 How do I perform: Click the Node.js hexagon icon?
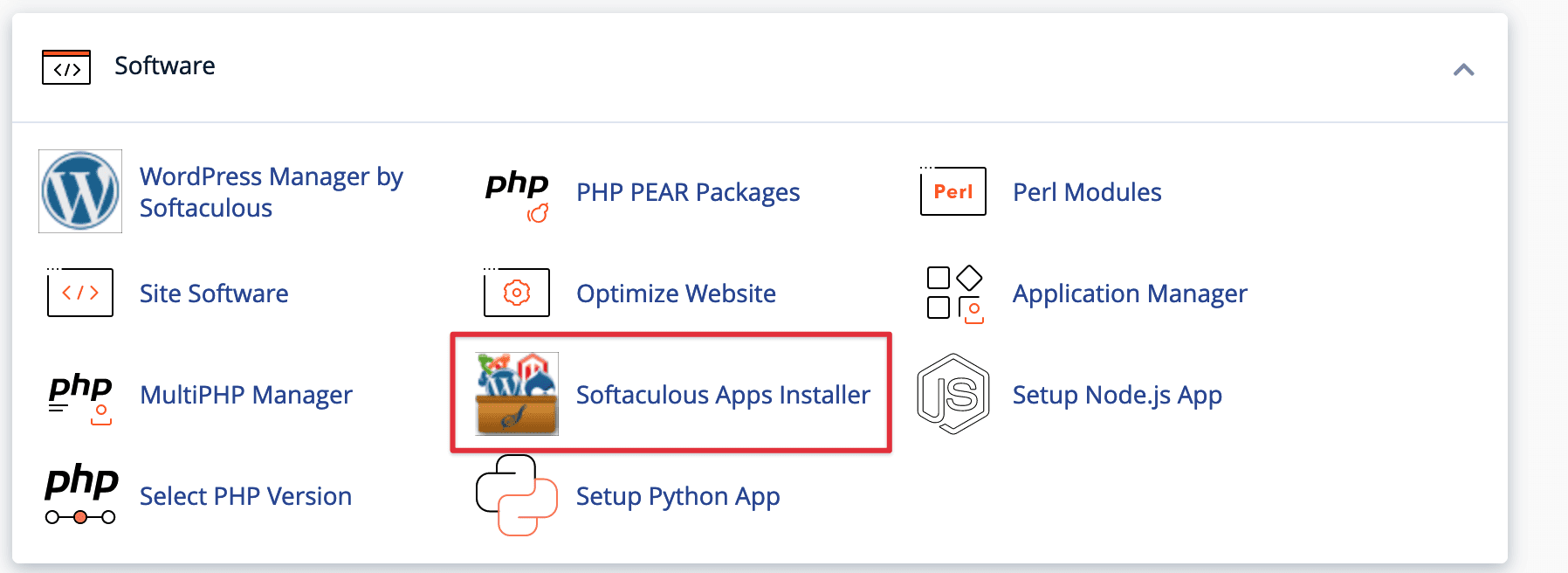[952, 394]
